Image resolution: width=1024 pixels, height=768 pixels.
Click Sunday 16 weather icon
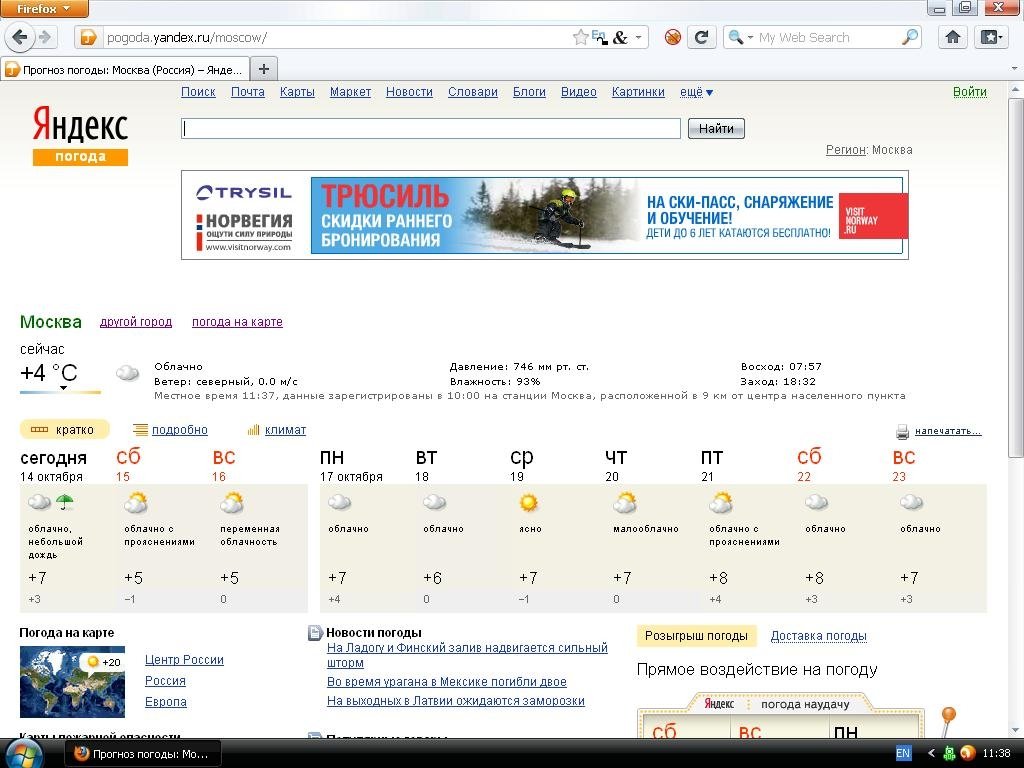tap(232, 504)
